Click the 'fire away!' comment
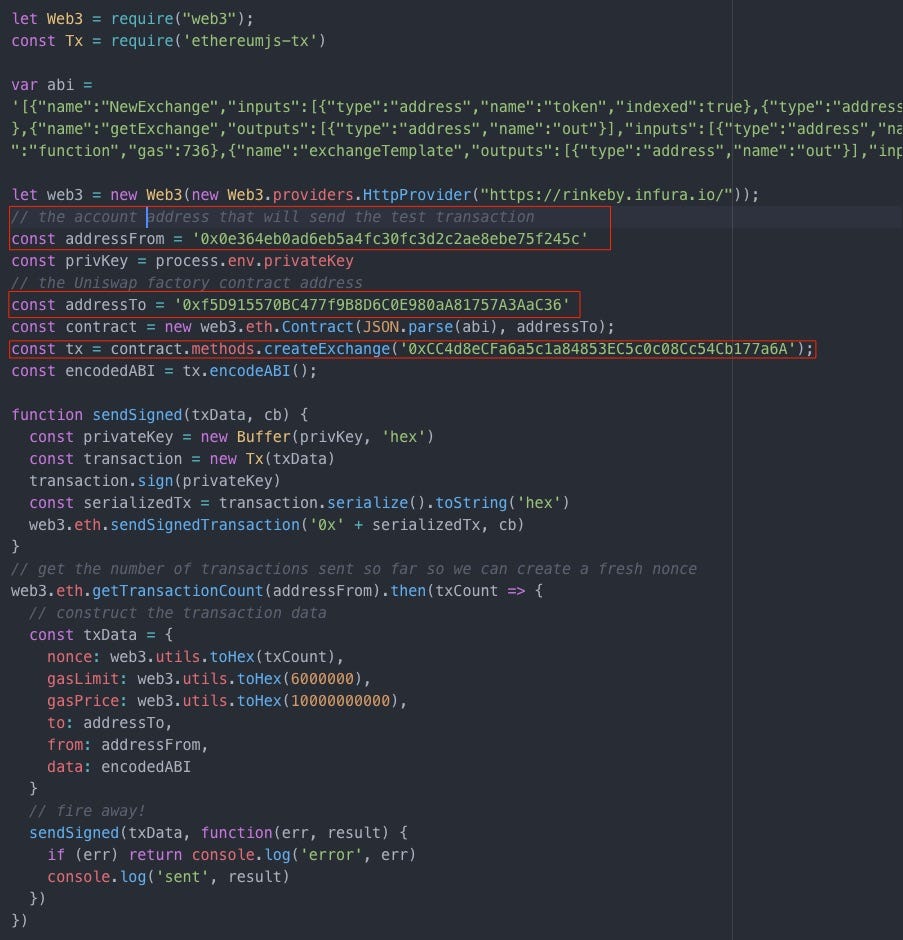The image size is (903, 940). point(88,811)
